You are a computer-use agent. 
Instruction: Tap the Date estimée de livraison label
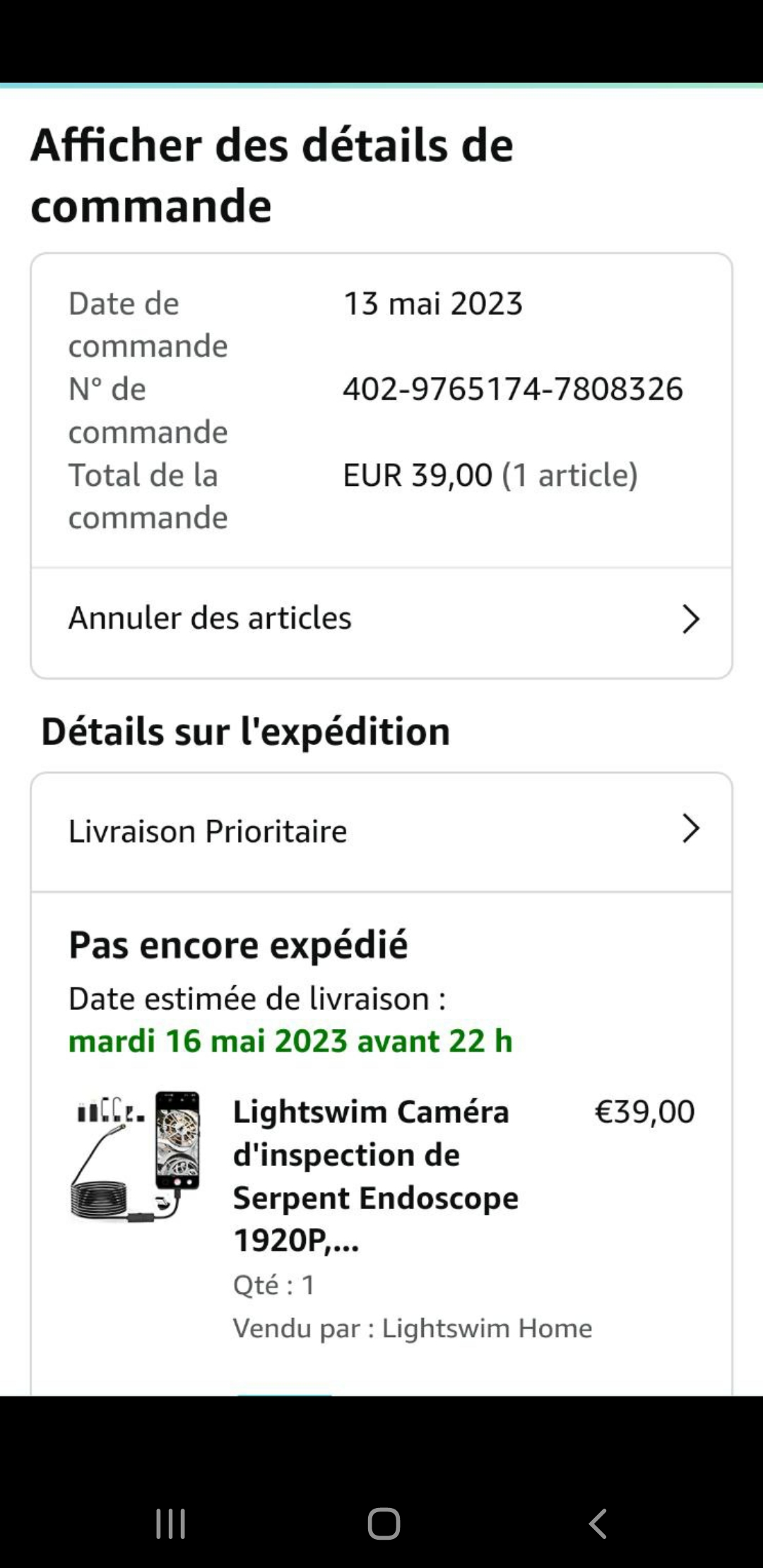click(x=257, y=999)
